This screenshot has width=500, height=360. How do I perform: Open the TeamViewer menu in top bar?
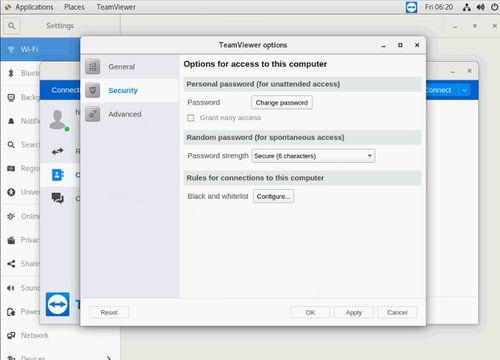tap(116, 7)
